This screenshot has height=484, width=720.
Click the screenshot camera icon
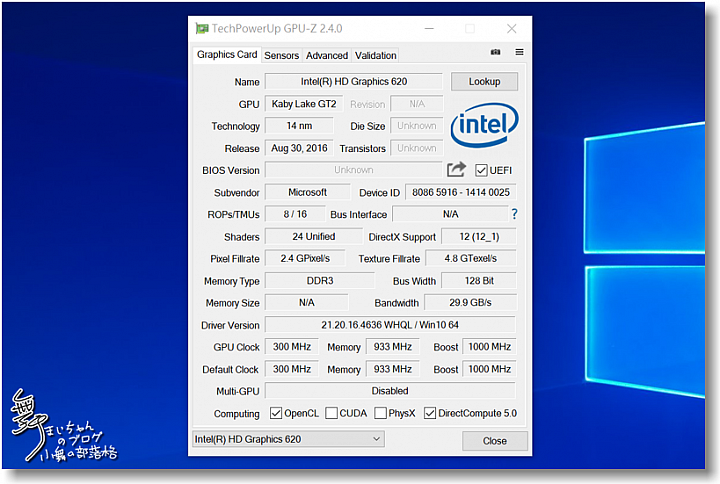pos(495,52)
